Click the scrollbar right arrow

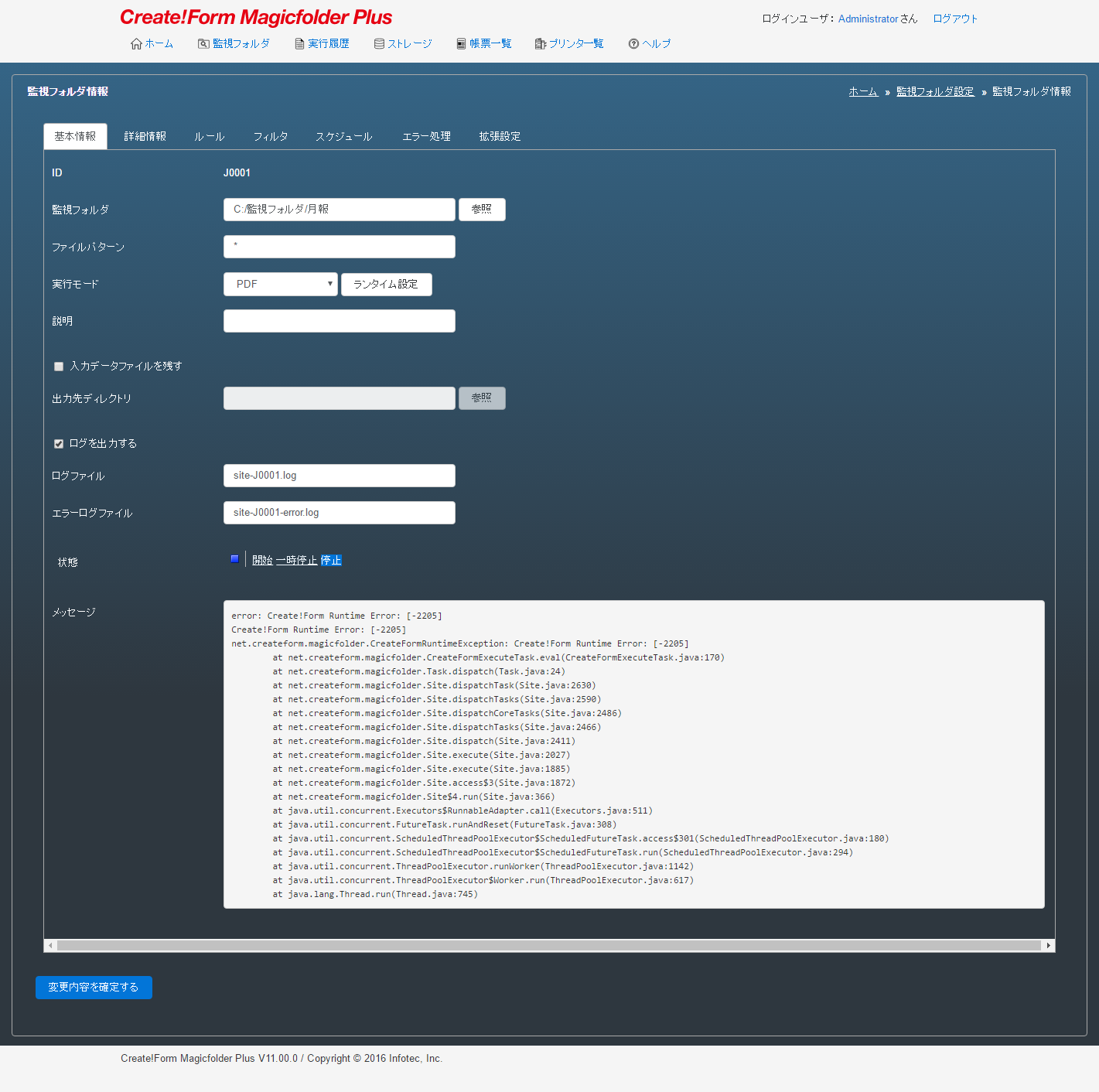coord(1049,945)
